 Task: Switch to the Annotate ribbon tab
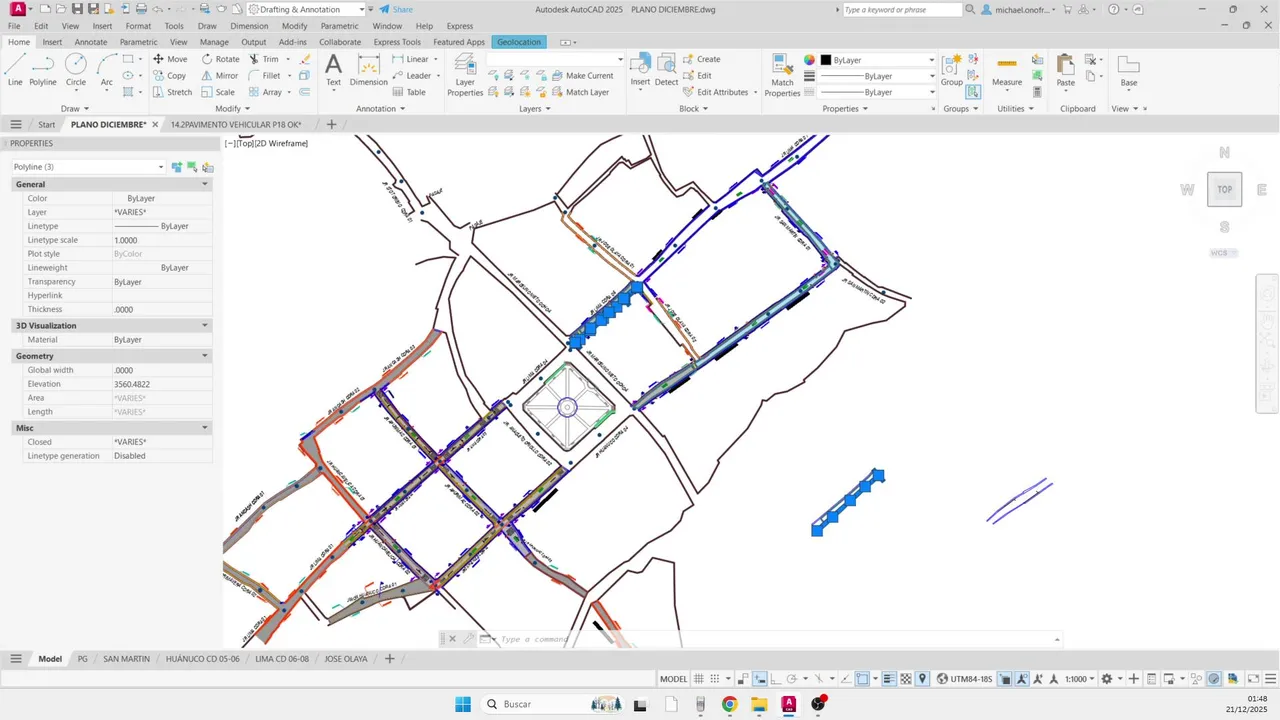[91, 42]
